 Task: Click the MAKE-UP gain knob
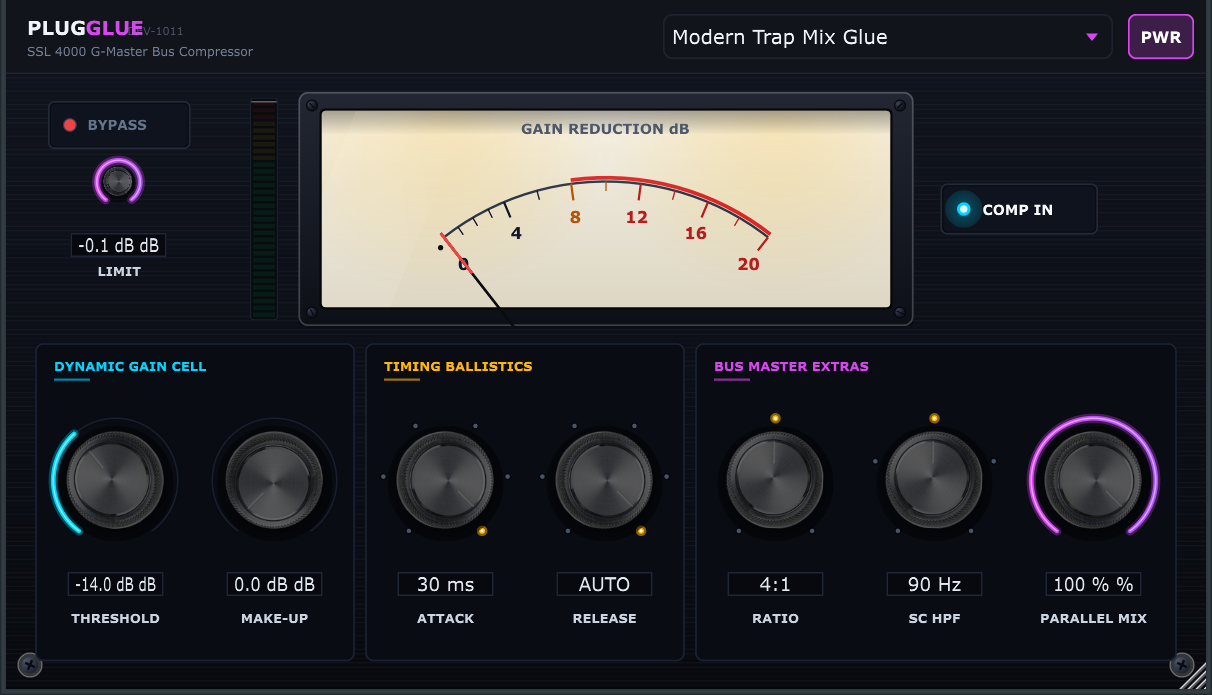click(x=274, y=479)
